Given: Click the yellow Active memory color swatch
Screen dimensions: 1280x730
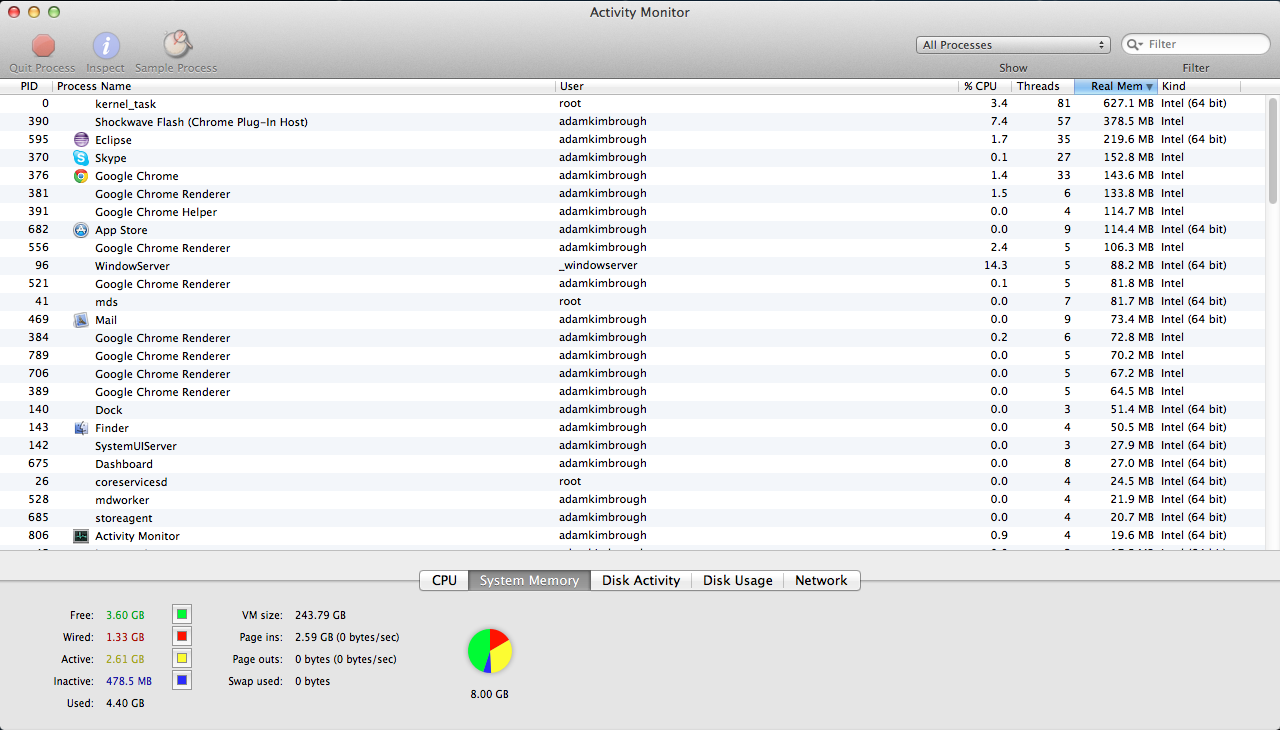Looking at the screenshot, I should pyautogui.click(x=181, y=658).
